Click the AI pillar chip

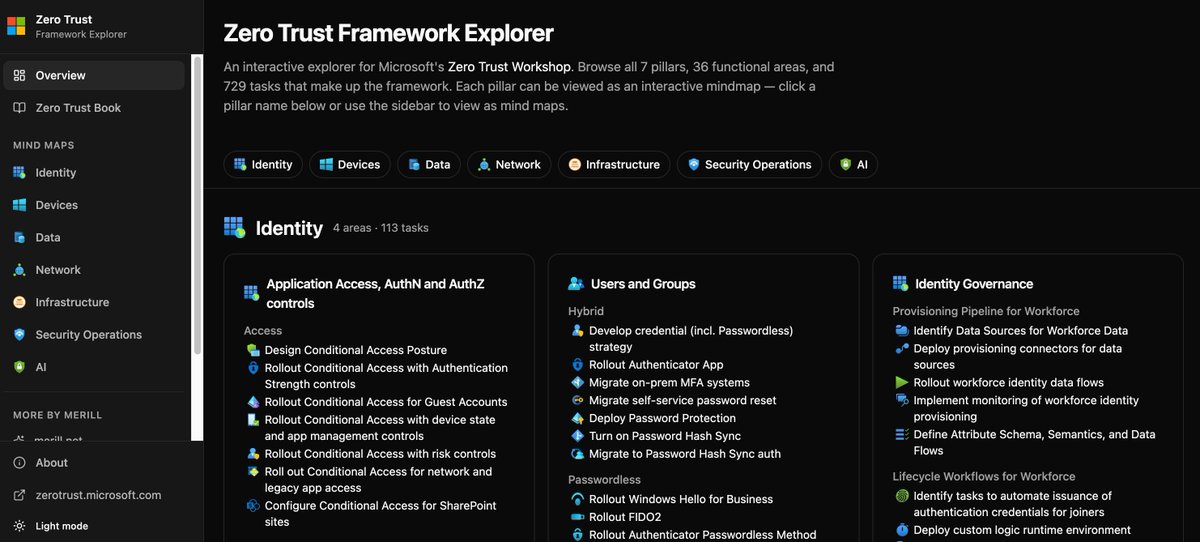coord(853,164)
